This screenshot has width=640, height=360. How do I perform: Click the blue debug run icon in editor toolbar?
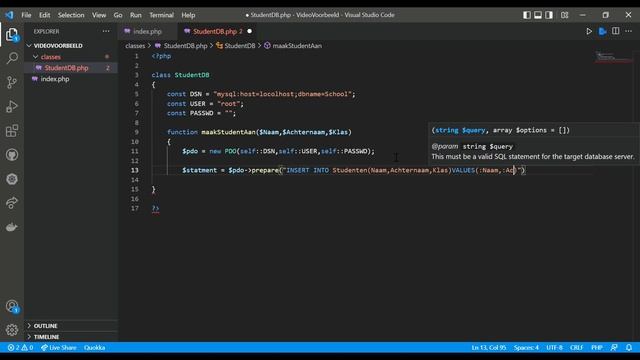point(602,31)
